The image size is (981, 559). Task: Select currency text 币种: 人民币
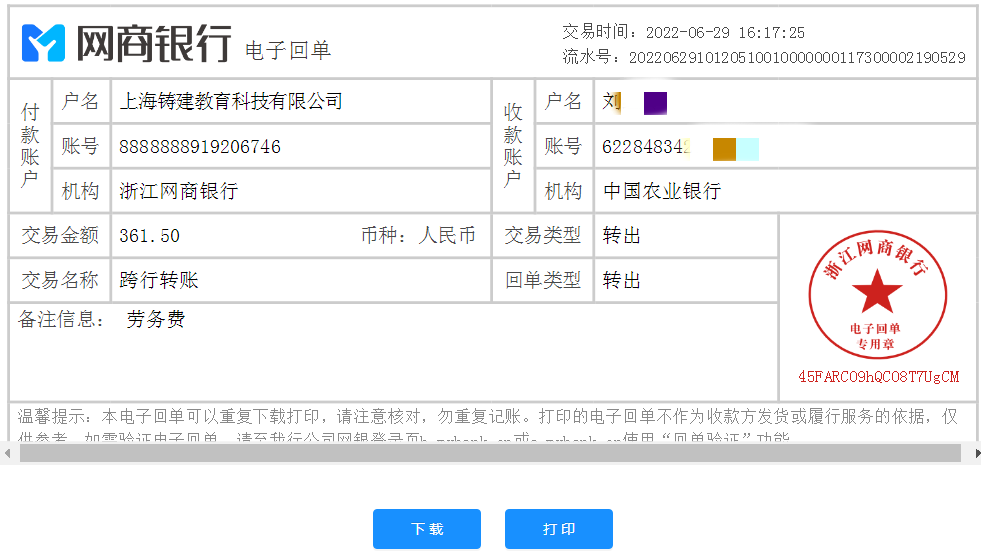(x=418, y=235)
